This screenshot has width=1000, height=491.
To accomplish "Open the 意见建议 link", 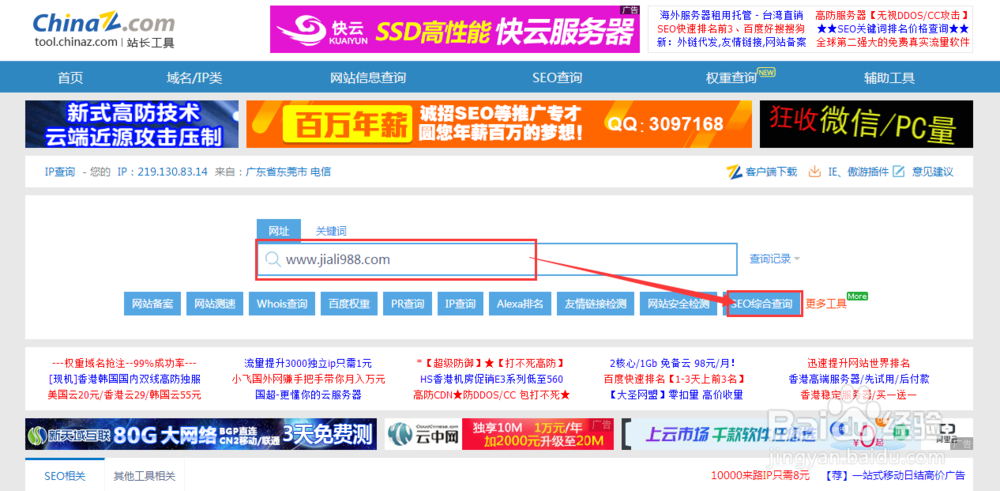I will (933, 172).
